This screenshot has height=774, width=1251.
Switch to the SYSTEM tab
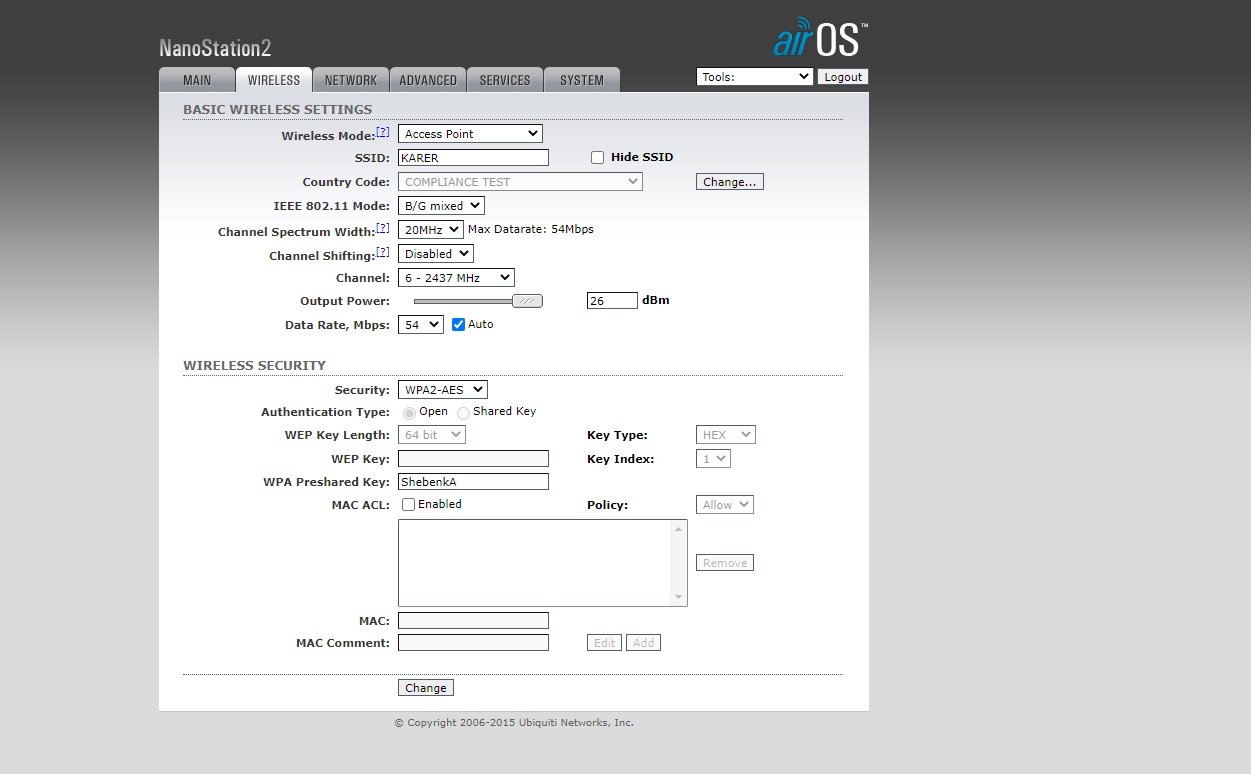(x=582, y=80)
